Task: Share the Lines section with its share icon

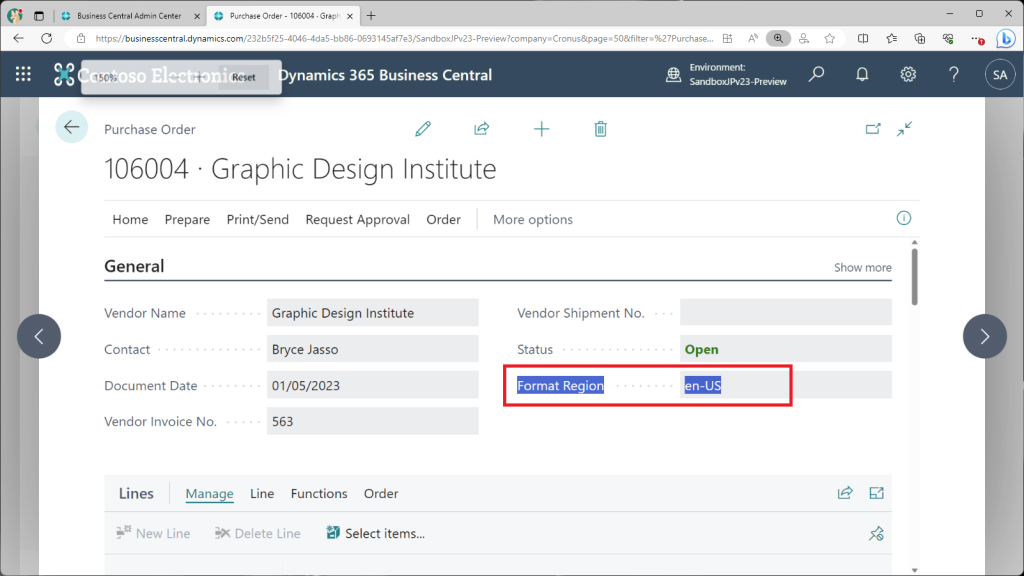Action: [x=845, y=493]
